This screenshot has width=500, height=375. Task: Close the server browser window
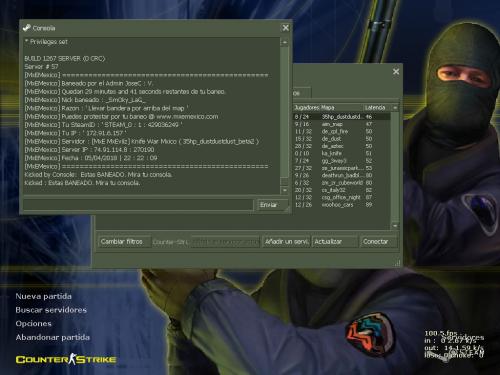[x=396, y=72]
